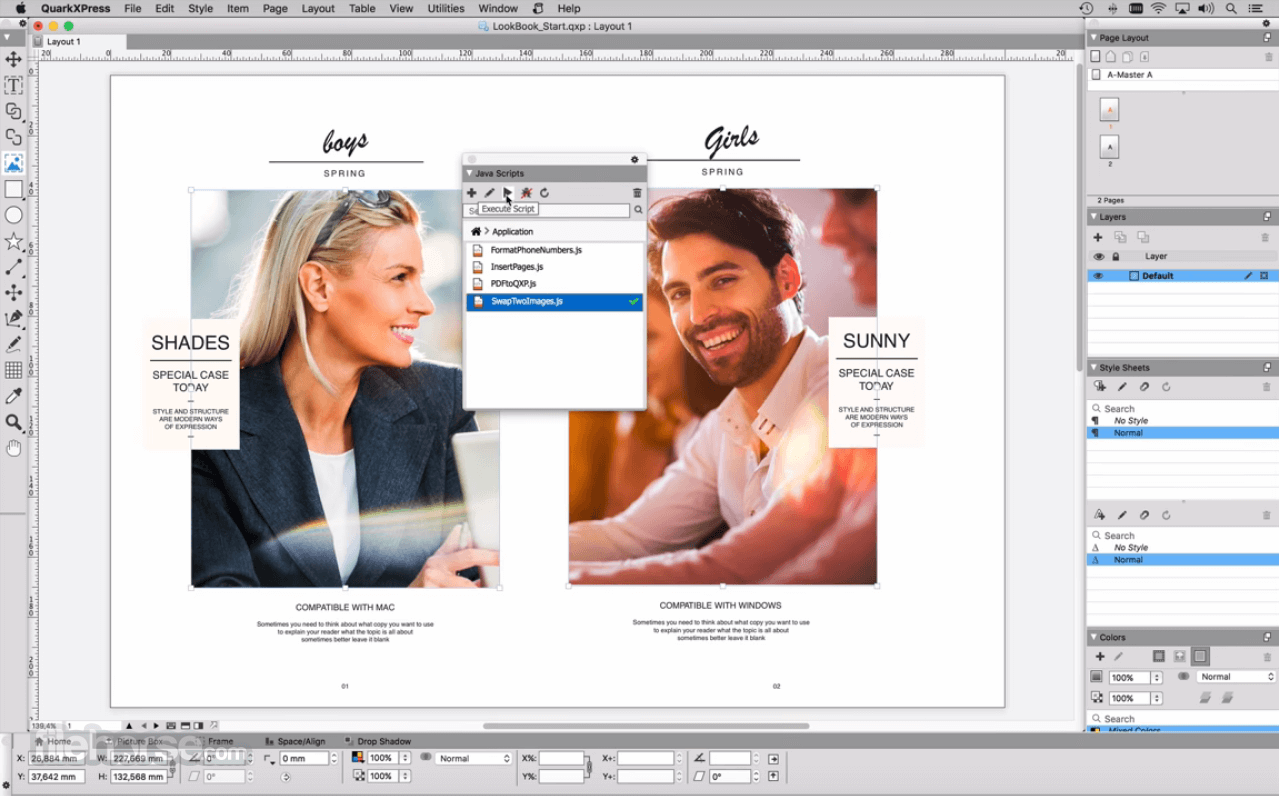This screenshot has width=1279, height=796.
Task: Select the Starburst tool
Action: pyautogui.click(x=13, y=241)
